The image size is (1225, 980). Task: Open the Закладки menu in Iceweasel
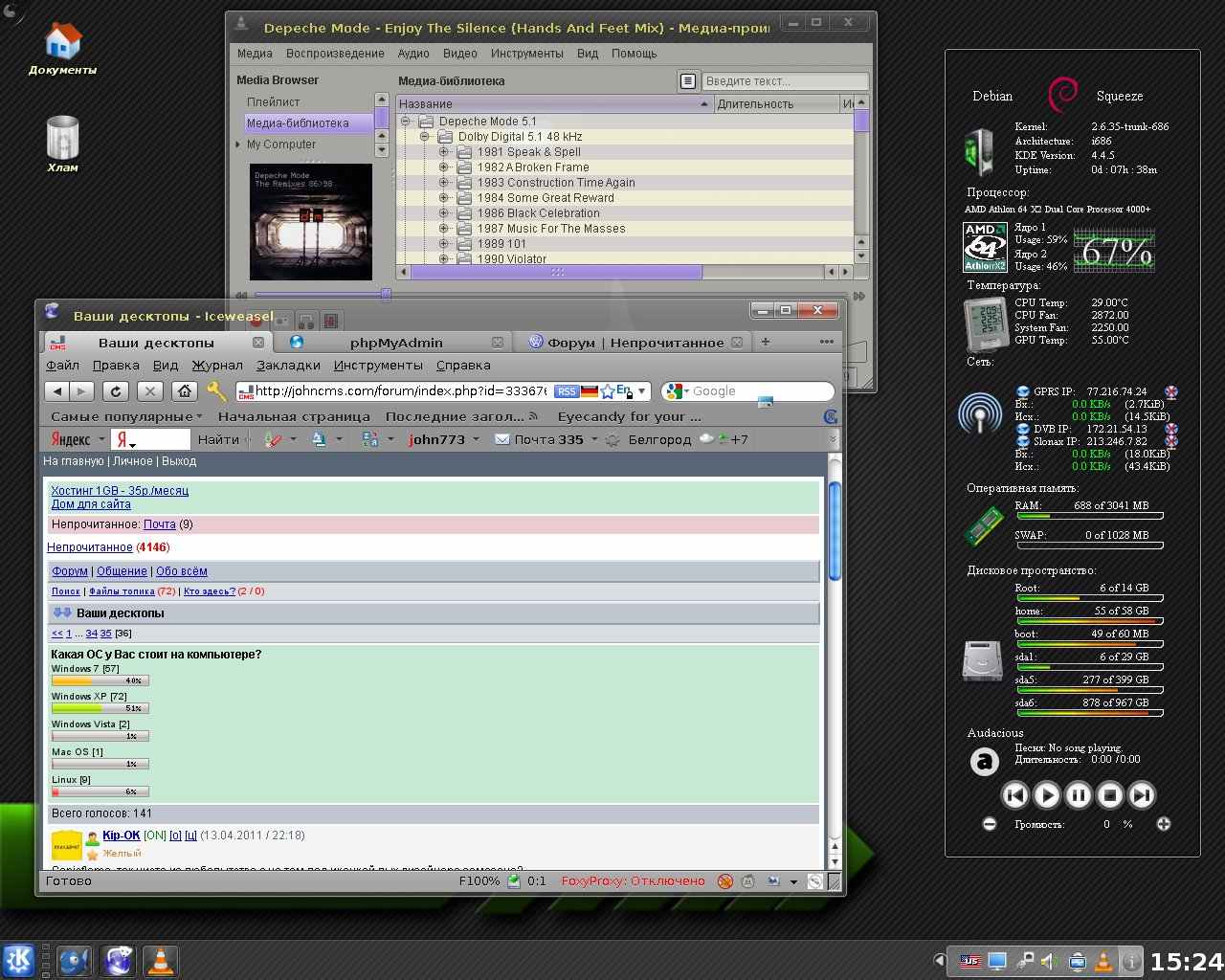click(288, 365)
